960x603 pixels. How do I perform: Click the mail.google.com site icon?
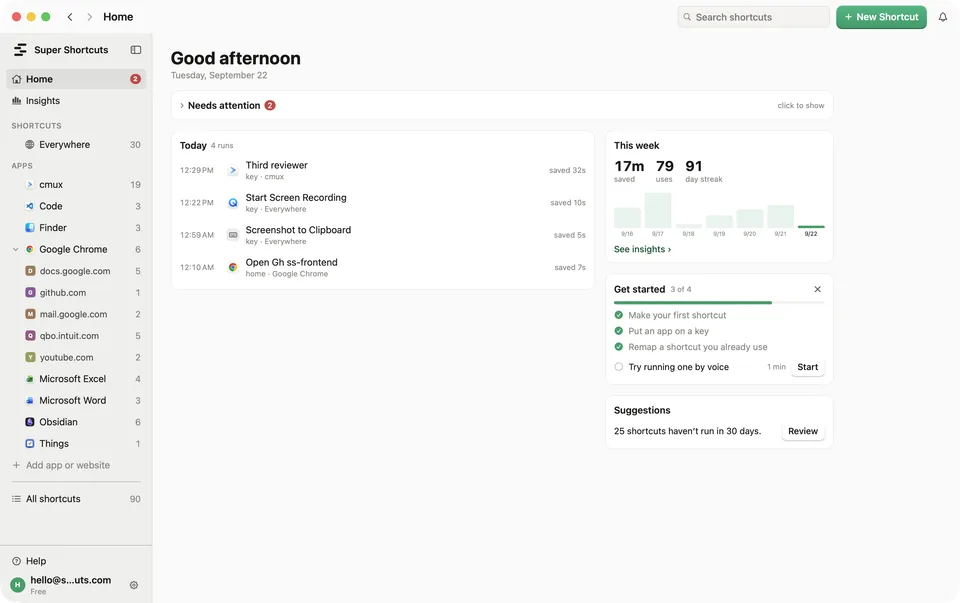tap(30, 314)
